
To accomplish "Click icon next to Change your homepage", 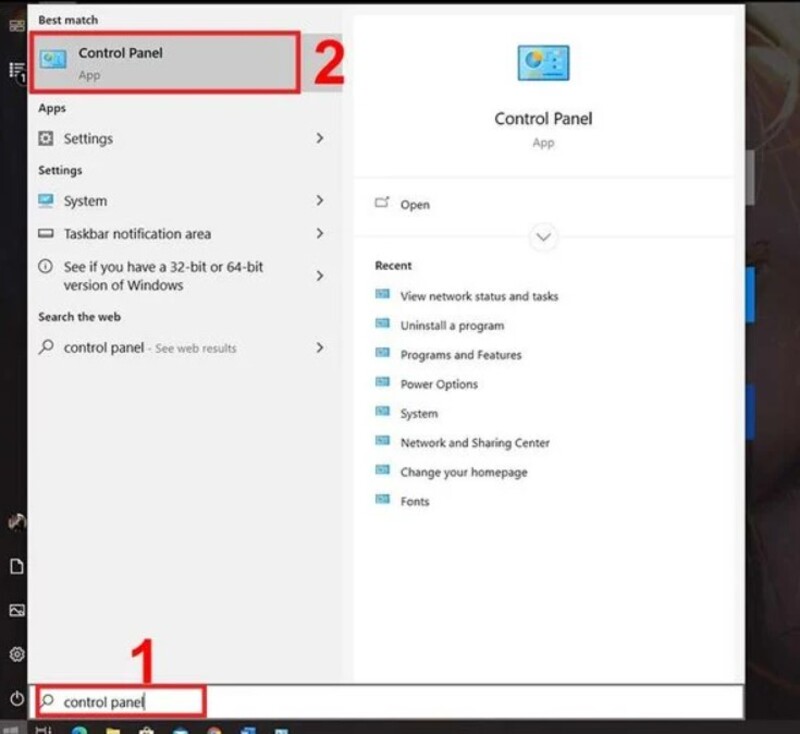I will [x=383, y=470].
